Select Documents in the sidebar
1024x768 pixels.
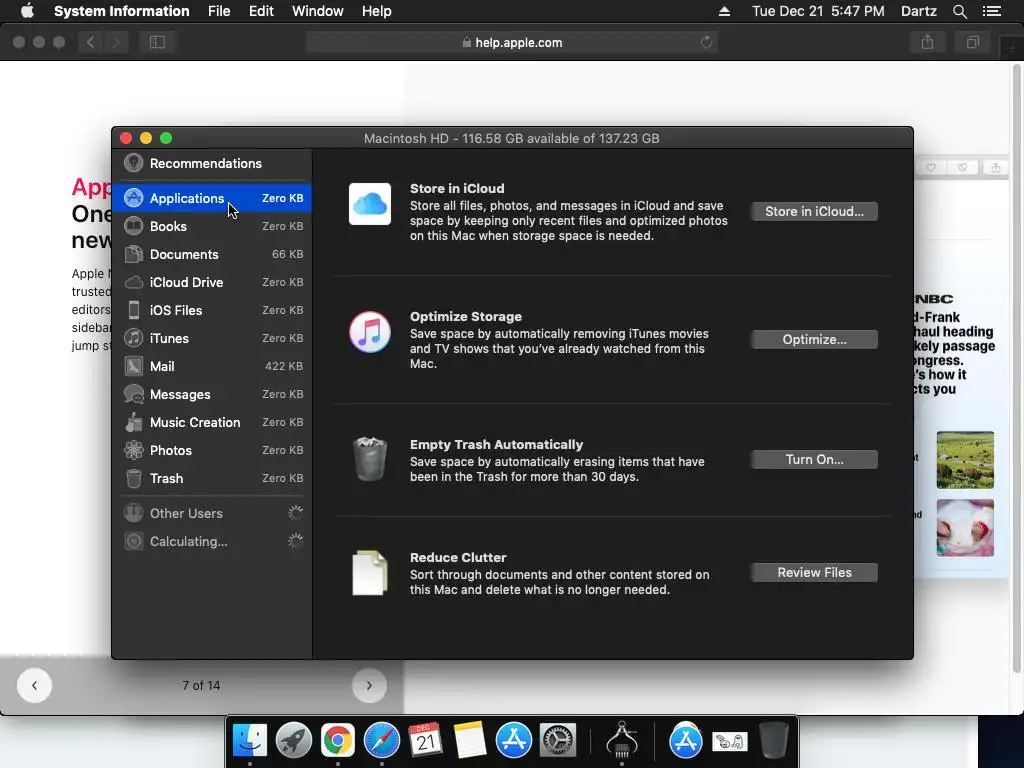point(212,254)
